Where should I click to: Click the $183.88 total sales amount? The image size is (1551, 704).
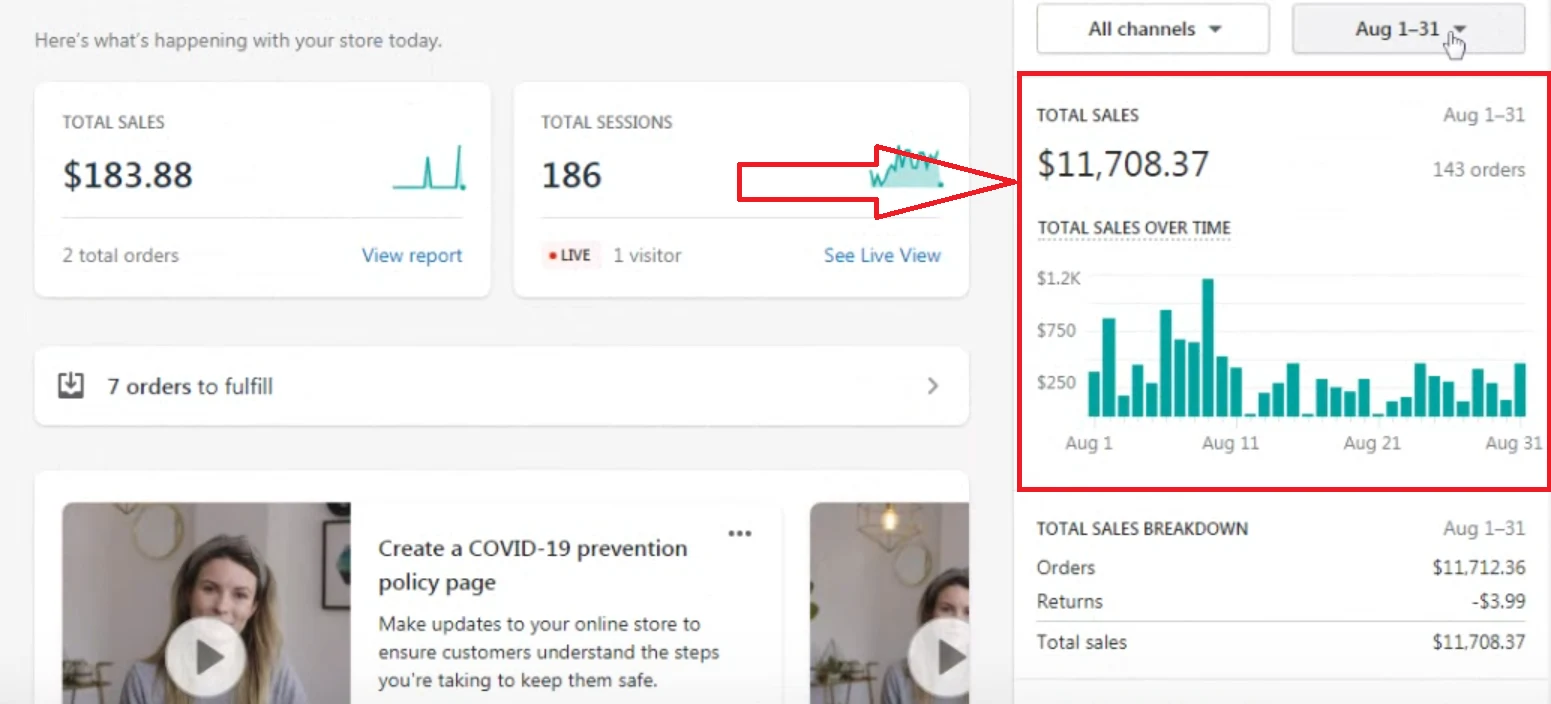coord(128,175)
